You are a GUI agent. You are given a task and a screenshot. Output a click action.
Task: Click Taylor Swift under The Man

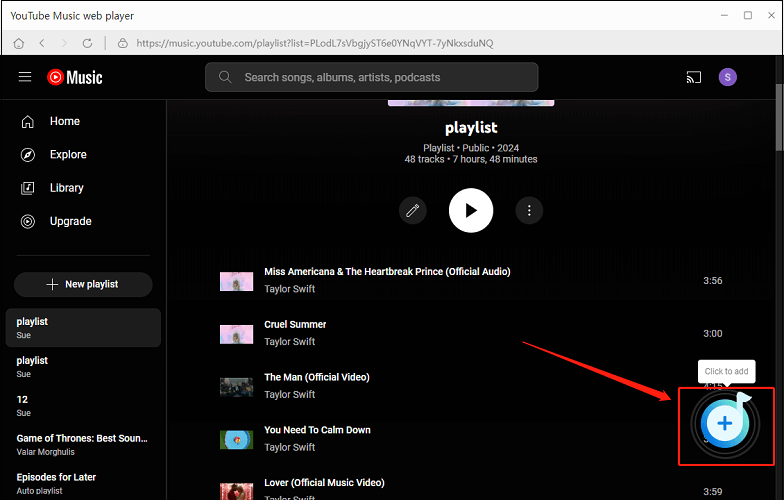290,394
